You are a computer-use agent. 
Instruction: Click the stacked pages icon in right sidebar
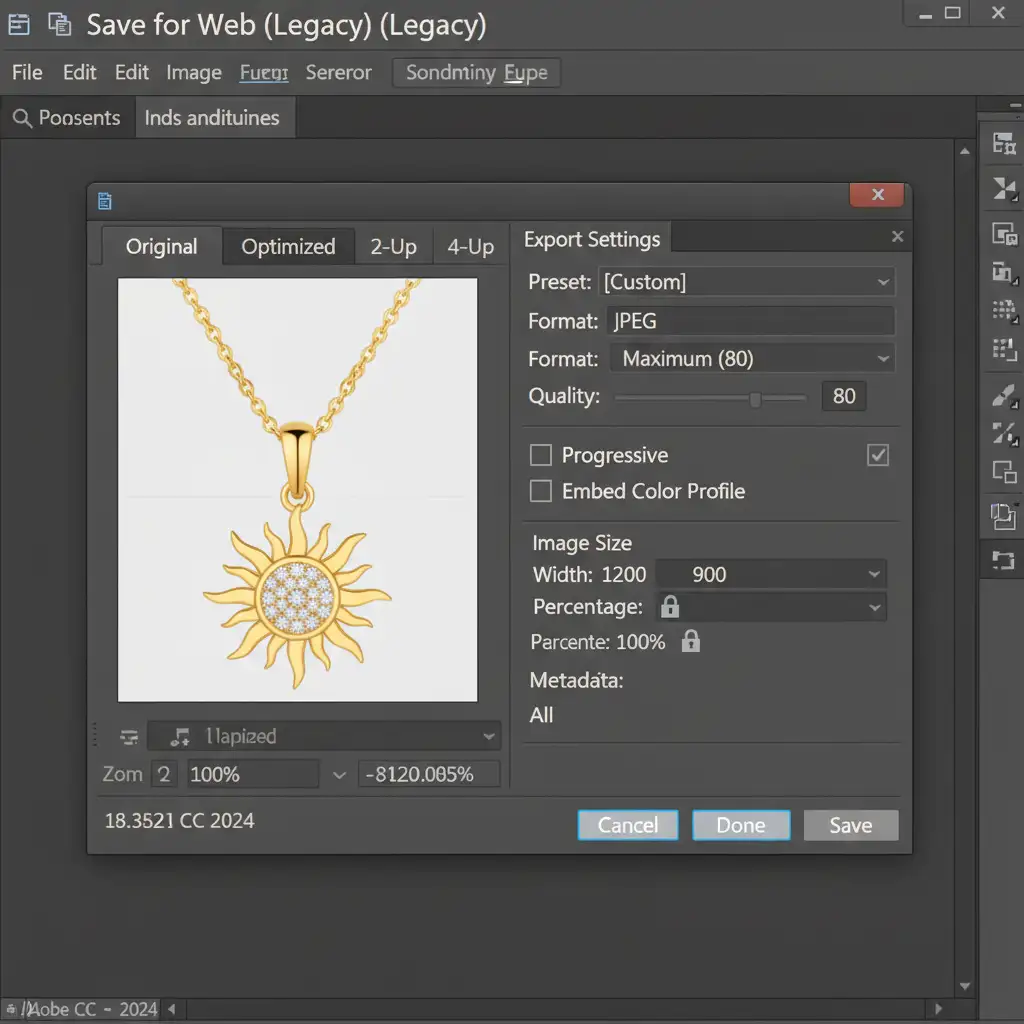tap(1003, 516)
